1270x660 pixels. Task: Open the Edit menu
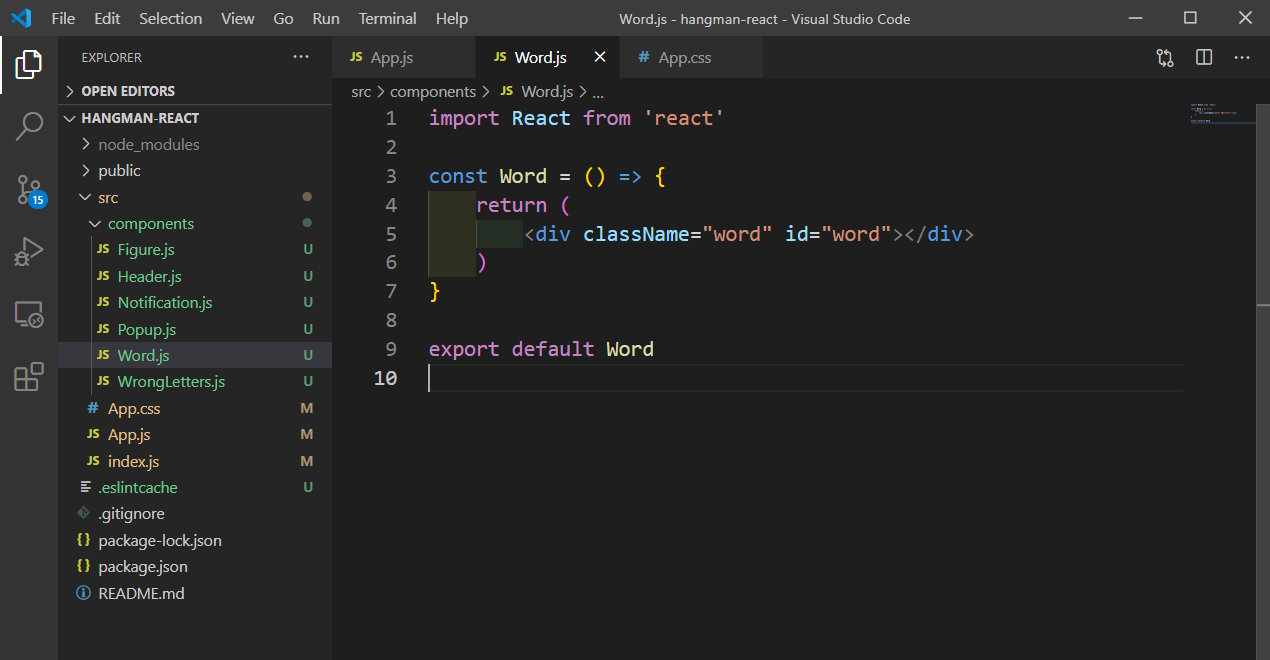(107, 18)
